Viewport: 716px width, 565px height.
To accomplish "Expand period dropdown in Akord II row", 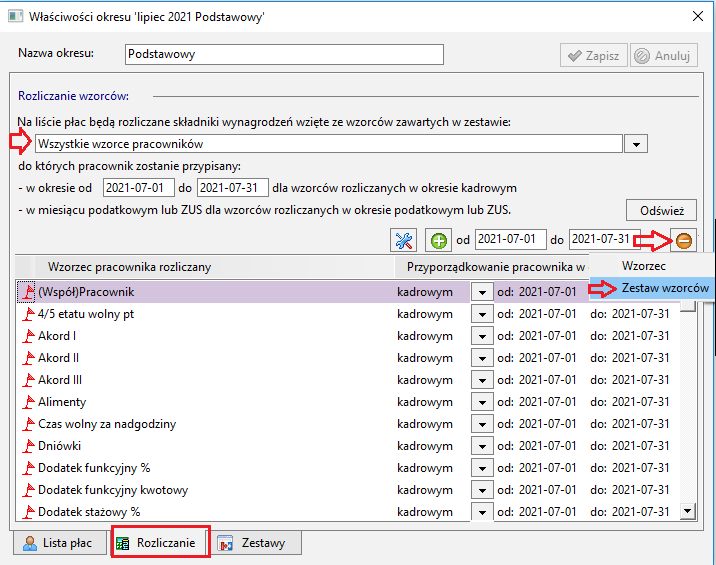I will click(x=482, y=358).
